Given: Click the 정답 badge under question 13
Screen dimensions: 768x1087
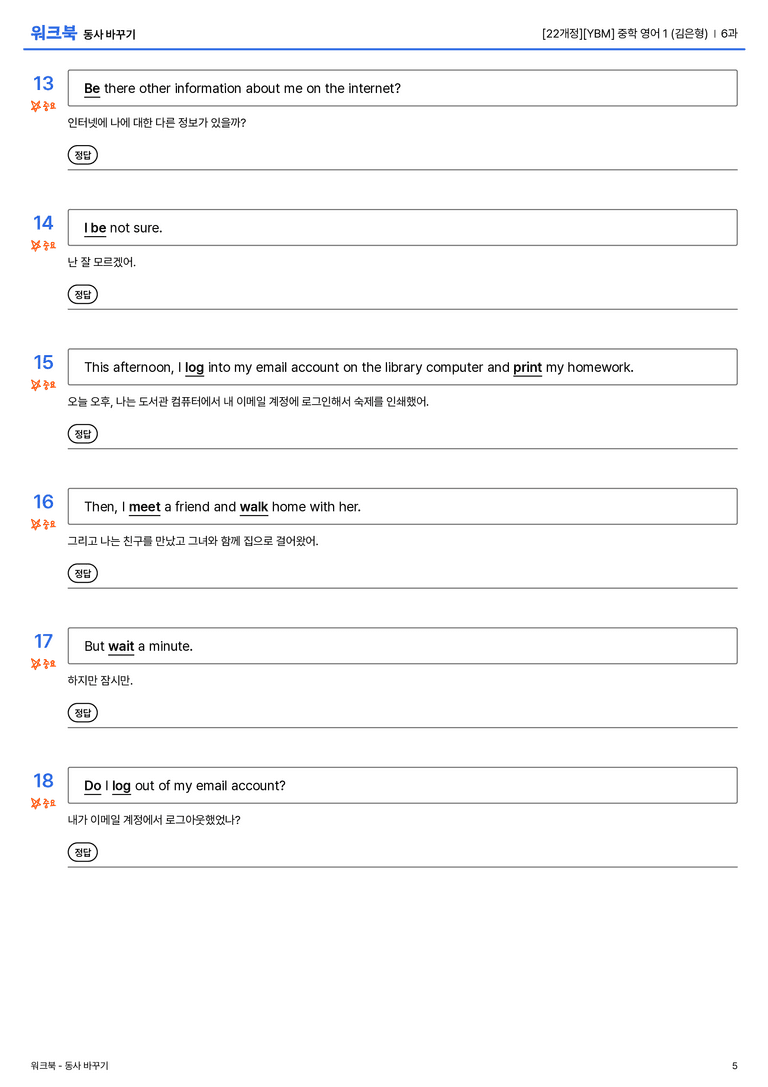Looking at the screenshot, I should [82, 155].
